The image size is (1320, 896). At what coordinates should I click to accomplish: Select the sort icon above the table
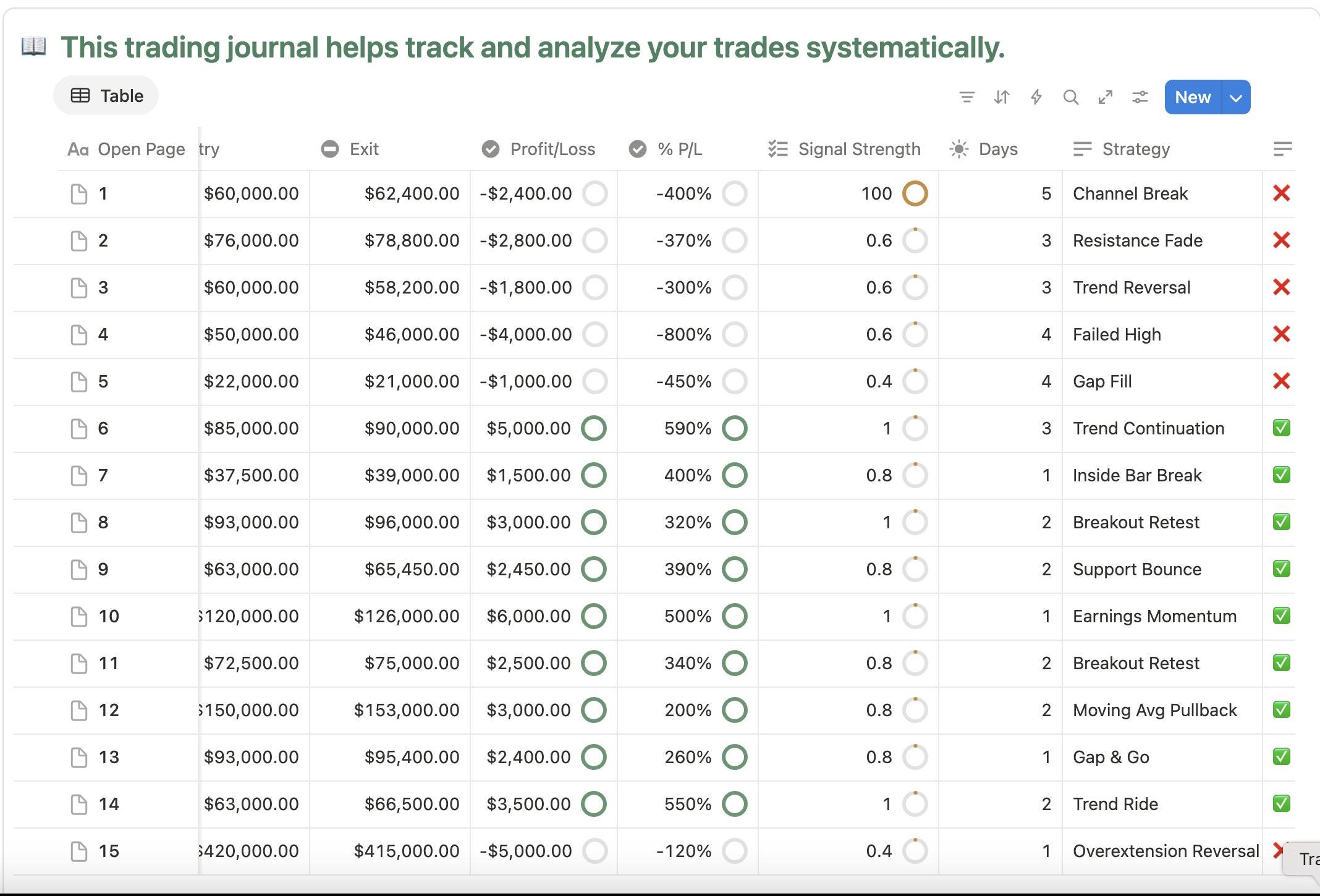pos(1001,97)
